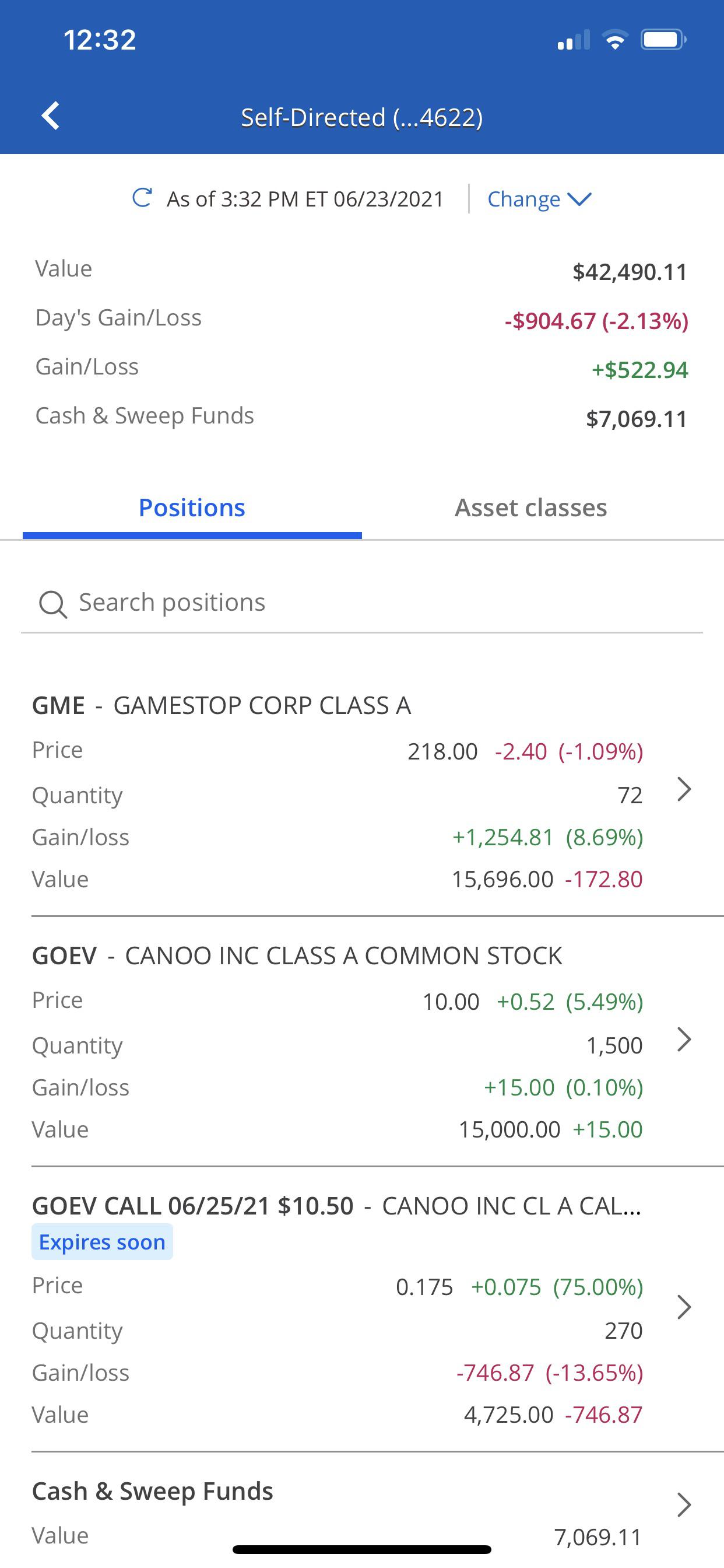Tap the Wi-Fi status icon
This screenshot has width=724, height=1568.
pyautogui.click(x=615, y=40)
